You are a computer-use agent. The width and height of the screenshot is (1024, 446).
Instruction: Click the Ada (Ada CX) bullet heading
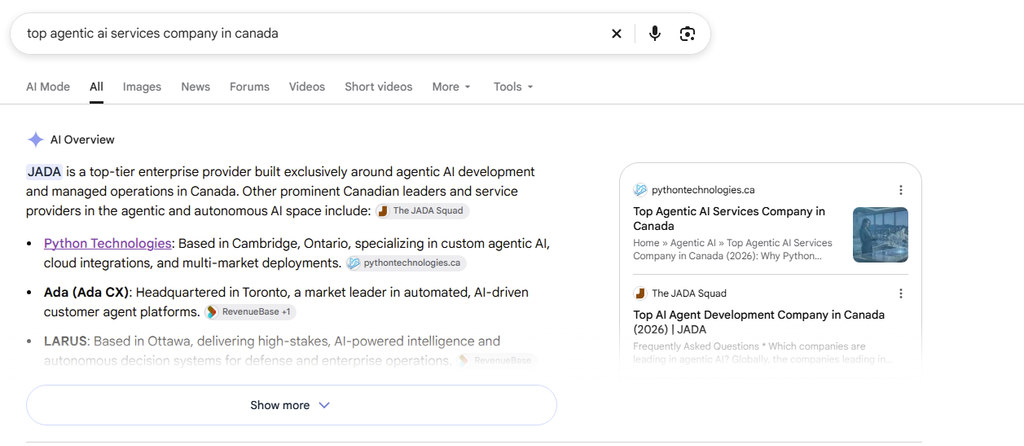coord(88,292)
